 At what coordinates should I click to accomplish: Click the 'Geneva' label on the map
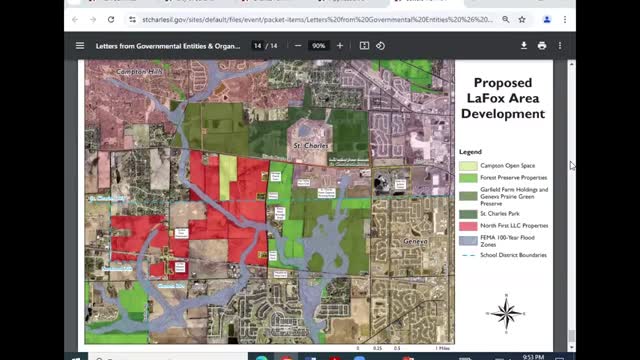415,241
